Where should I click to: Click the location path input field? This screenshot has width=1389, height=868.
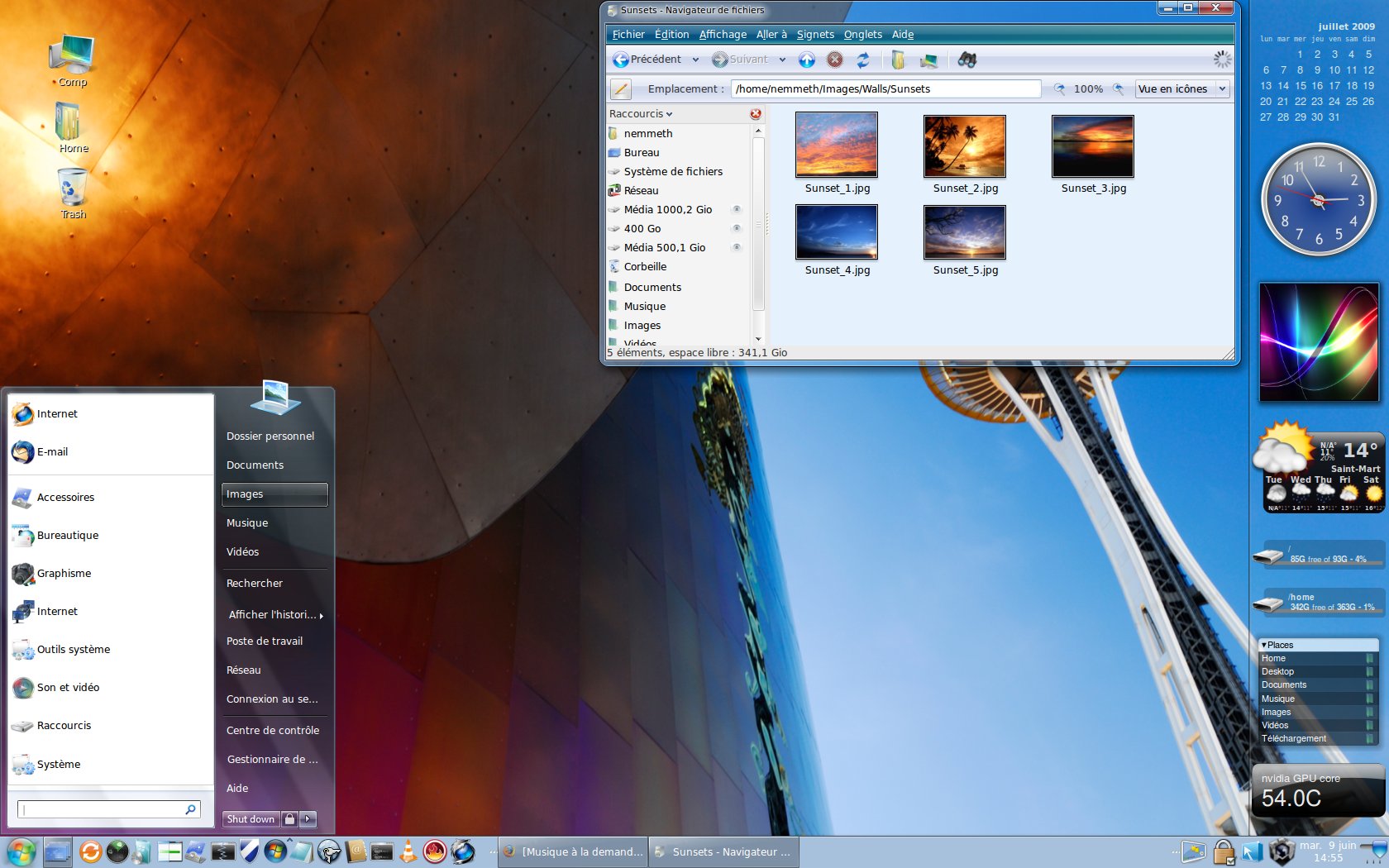coord(885,88)
